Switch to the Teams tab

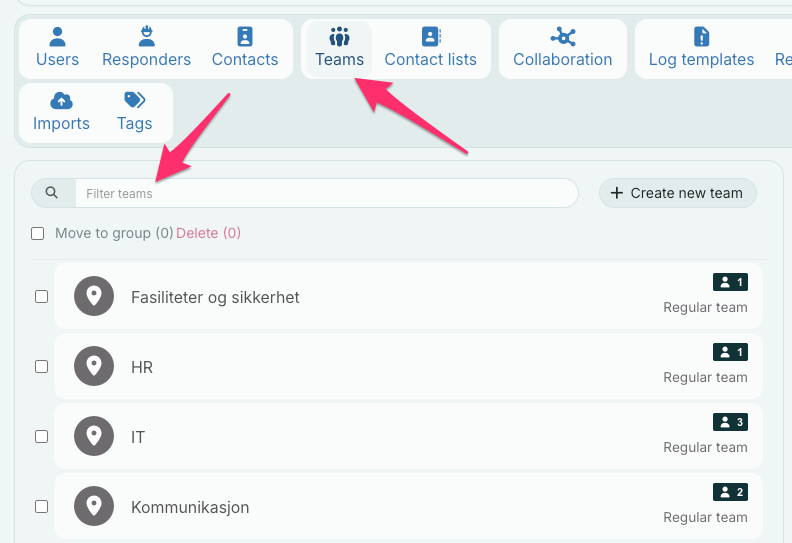[339, 48]
